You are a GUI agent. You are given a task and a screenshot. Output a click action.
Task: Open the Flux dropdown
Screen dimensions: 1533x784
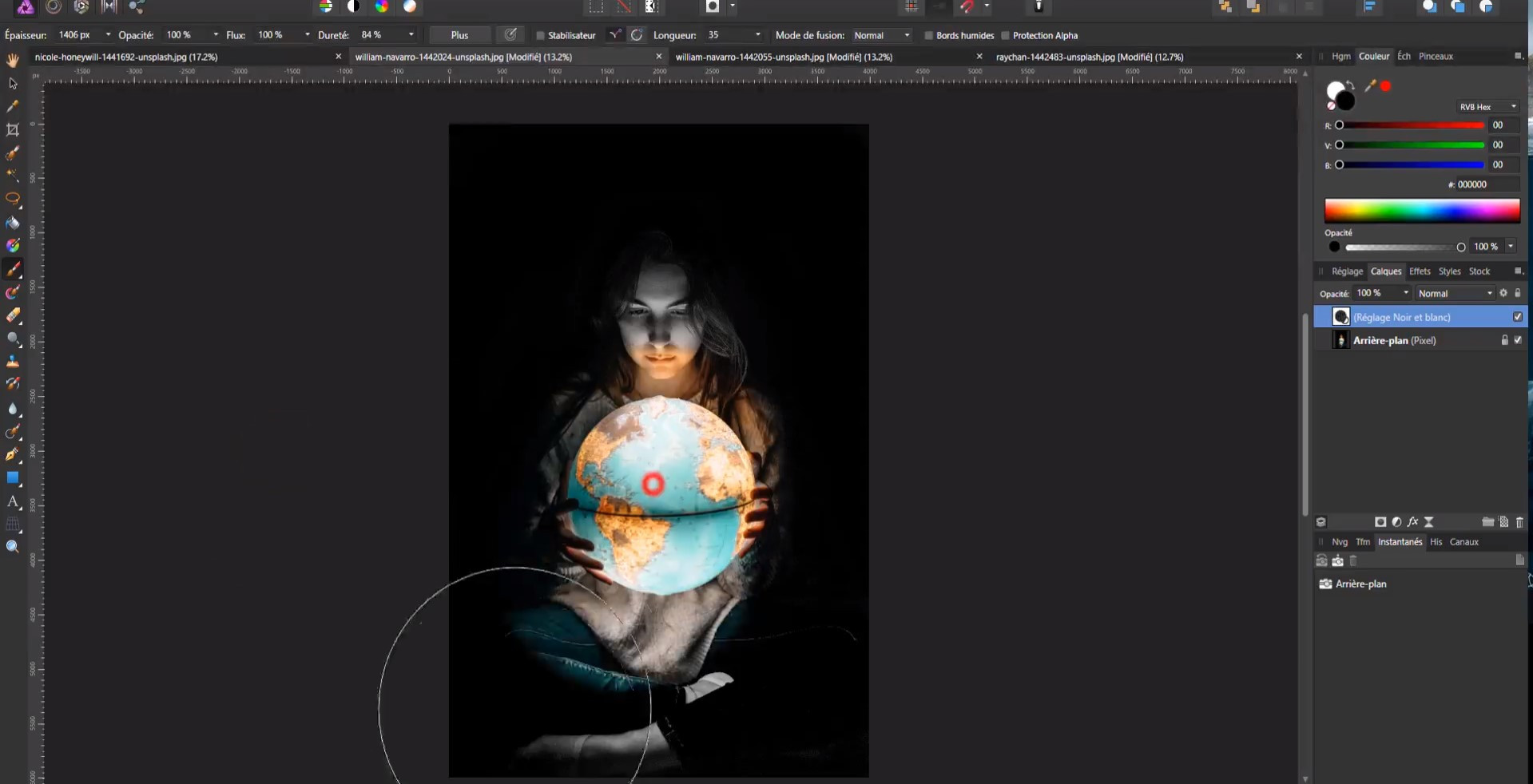[x=307, y=35]
